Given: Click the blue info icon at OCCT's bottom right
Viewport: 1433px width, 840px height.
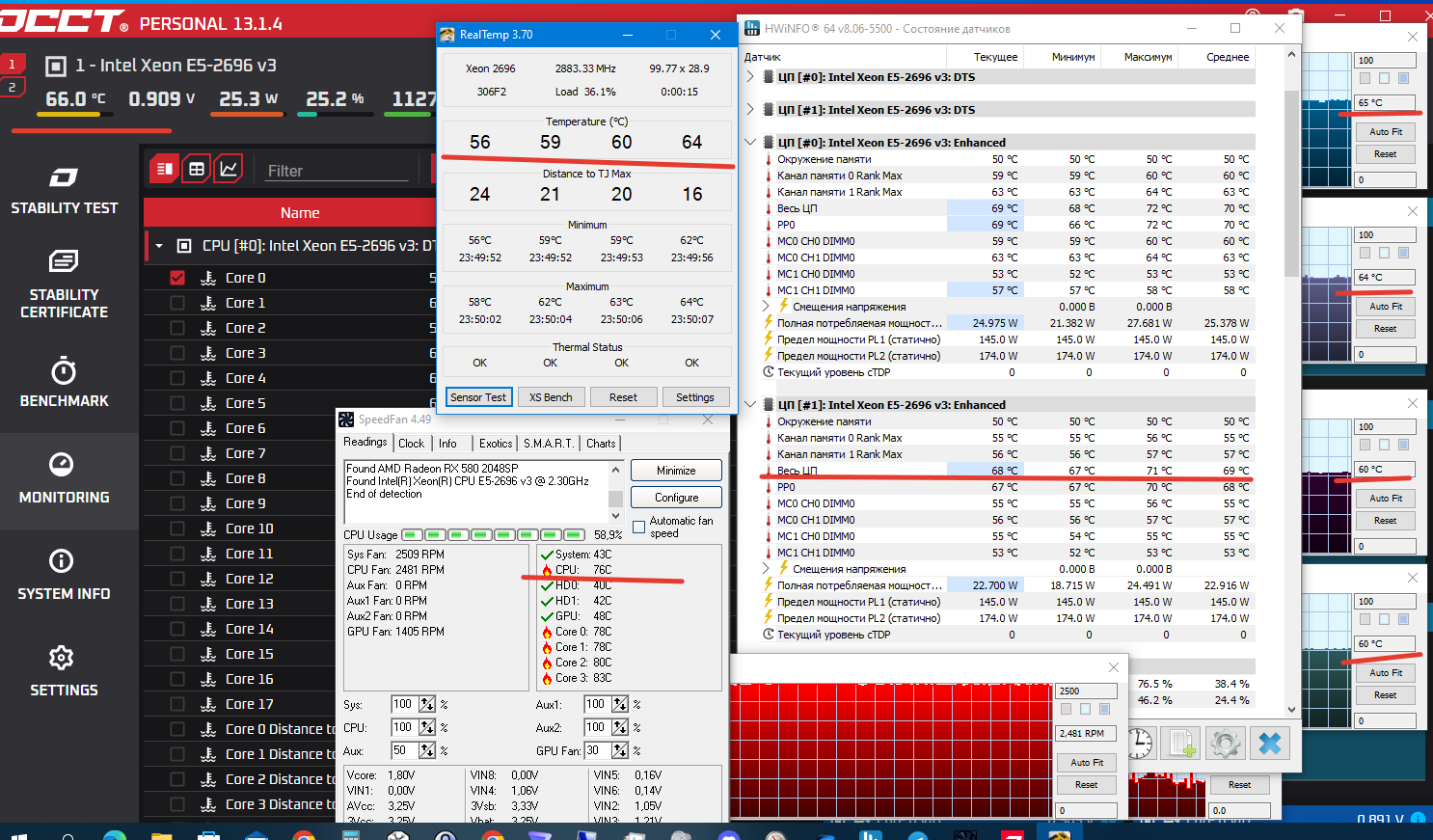Looking at the screenshot, I should pos(1418,819).
